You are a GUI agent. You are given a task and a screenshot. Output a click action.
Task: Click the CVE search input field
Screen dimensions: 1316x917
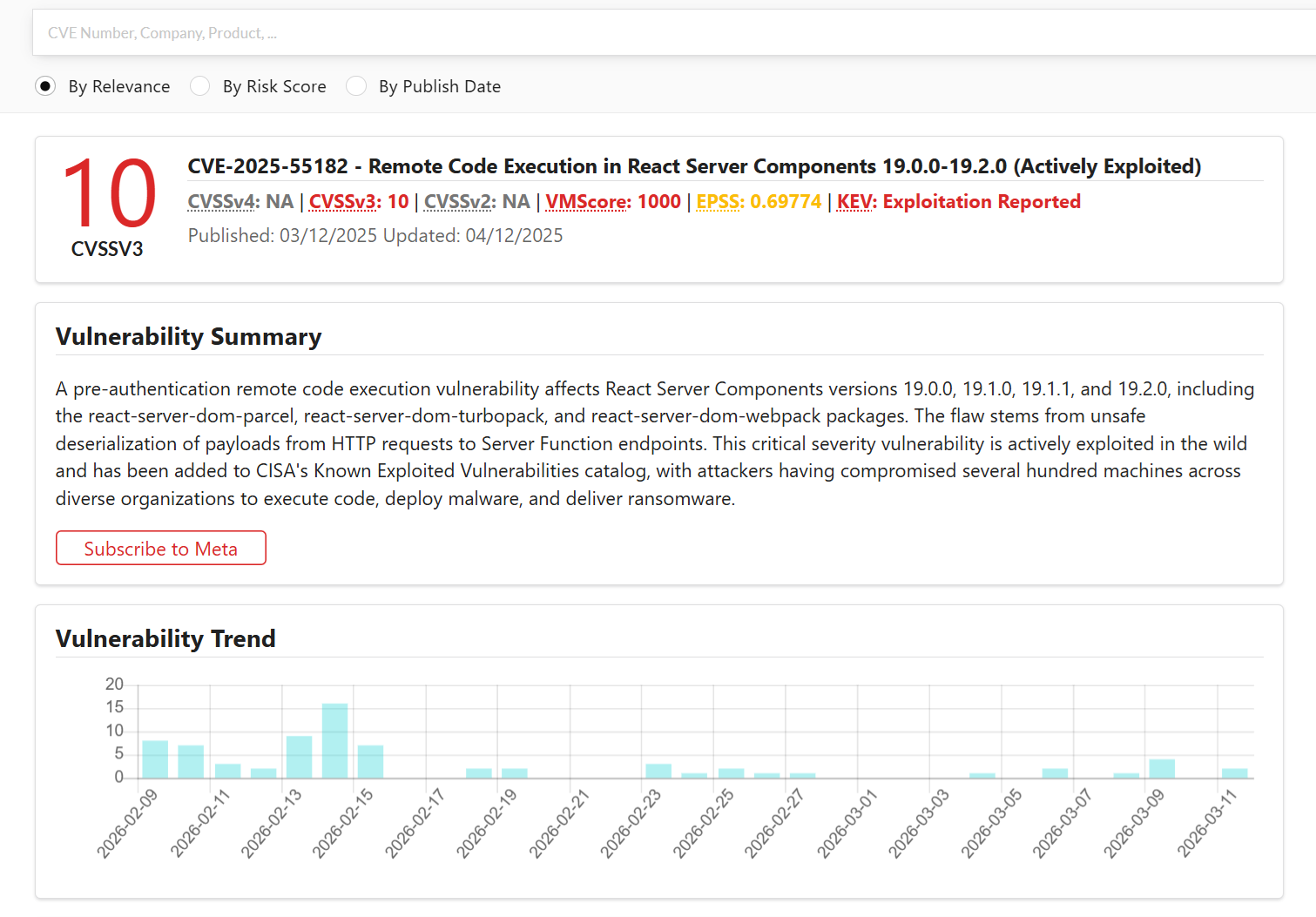671,33
